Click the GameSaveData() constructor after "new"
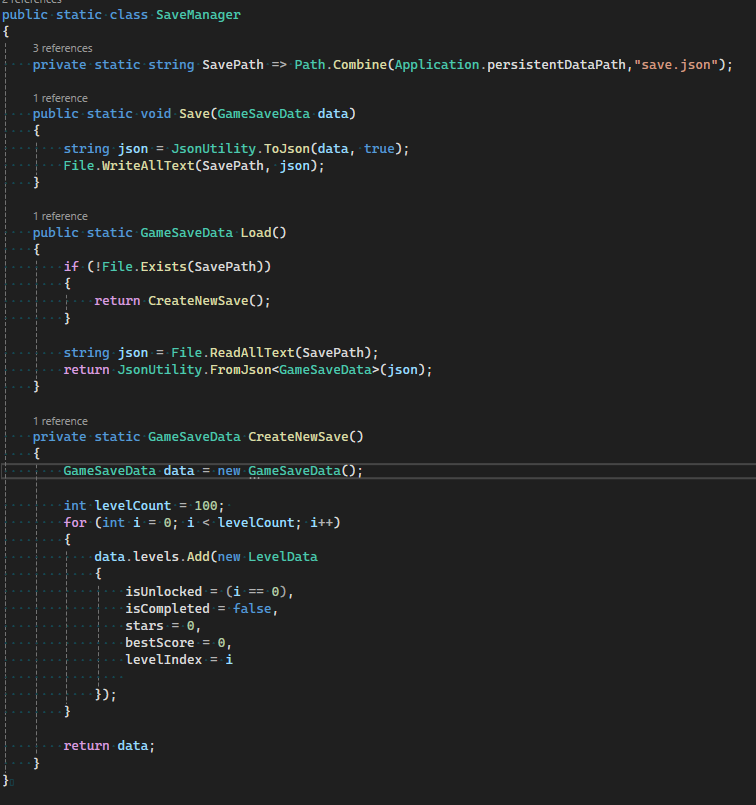Screen dimensions: 756x805 pos(302,471)
